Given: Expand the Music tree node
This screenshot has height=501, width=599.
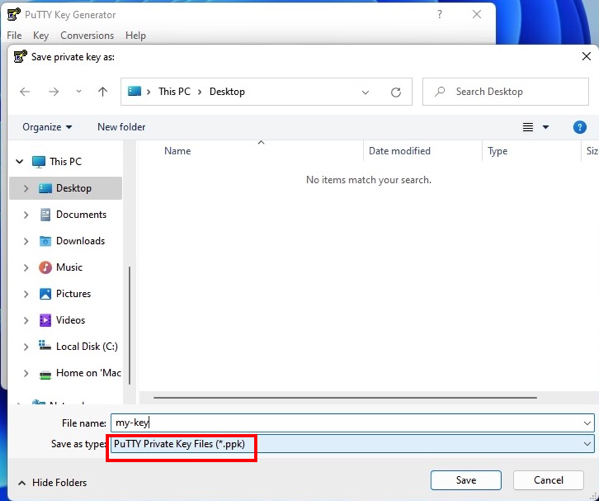Looking at the screenshot, I should pos(26,268).
